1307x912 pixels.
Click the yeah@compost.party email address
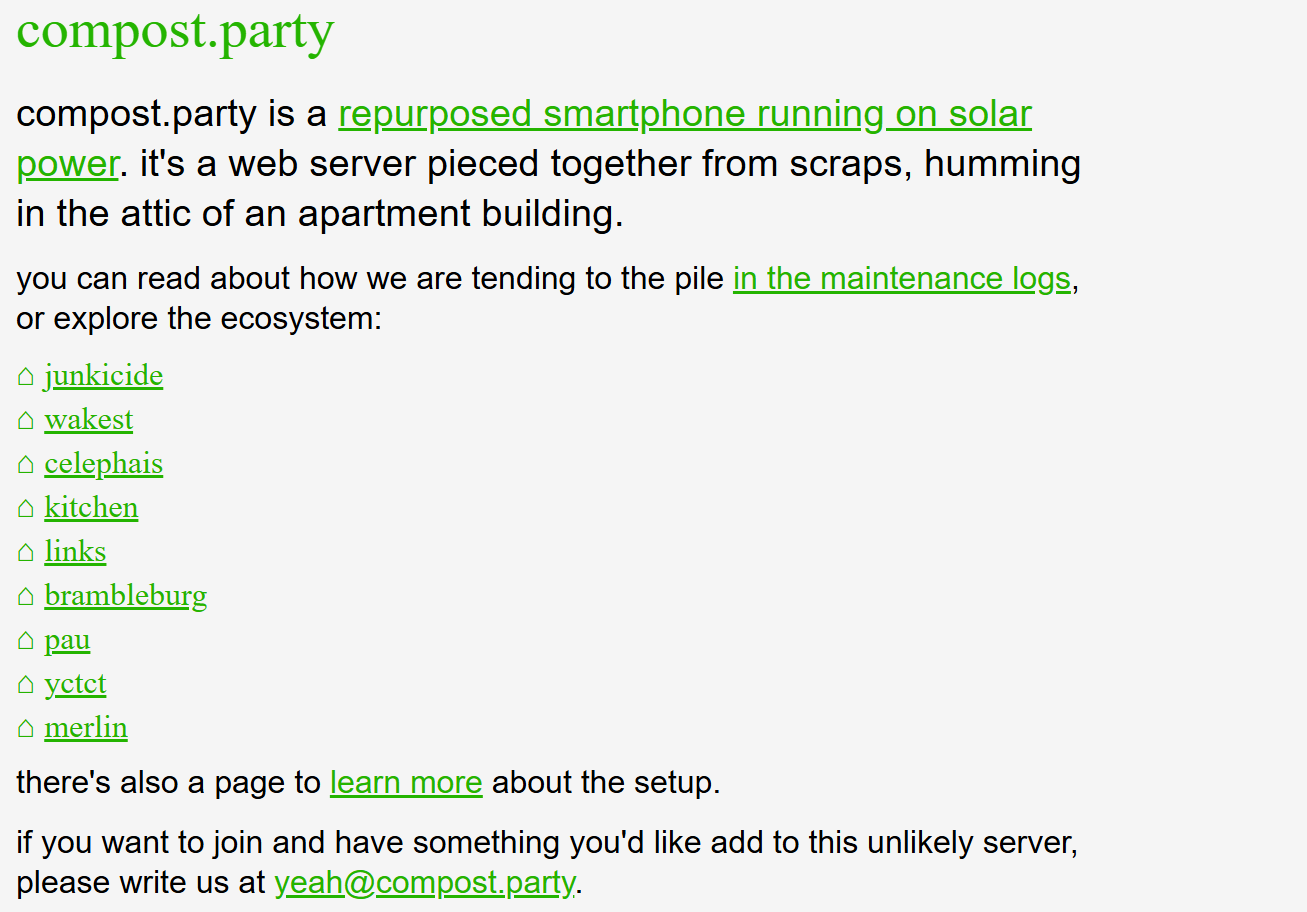tap(425, 883)
